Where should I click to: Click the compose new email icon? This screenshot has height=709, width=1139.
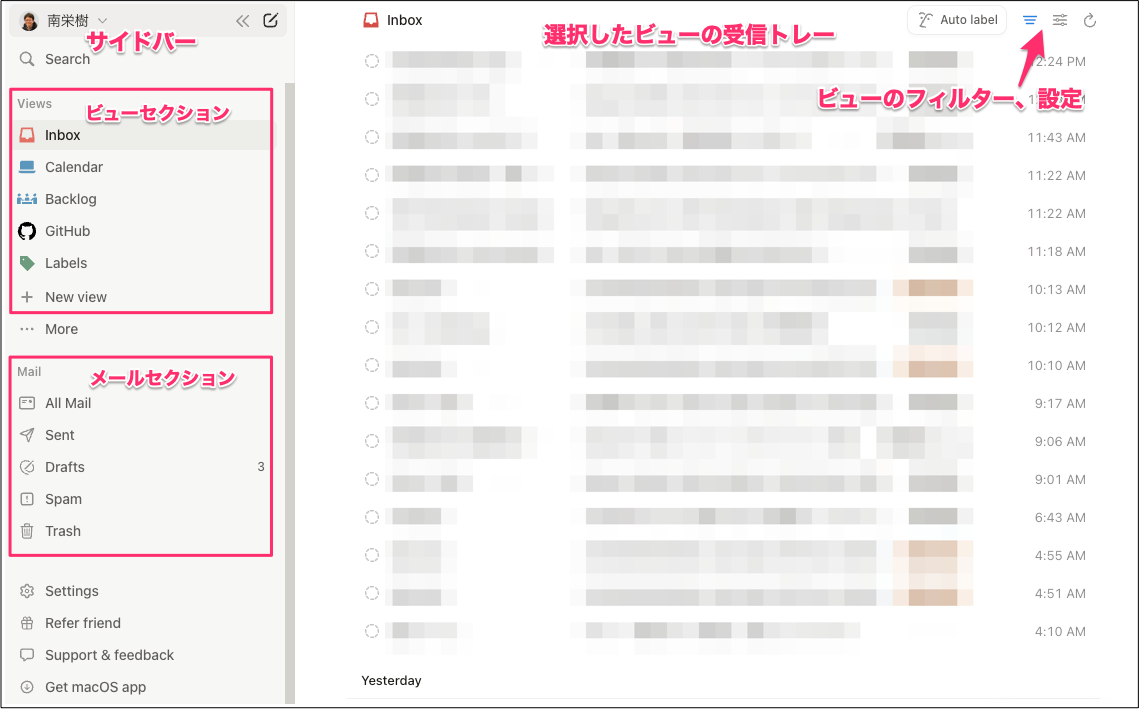(x=270, y=20)
